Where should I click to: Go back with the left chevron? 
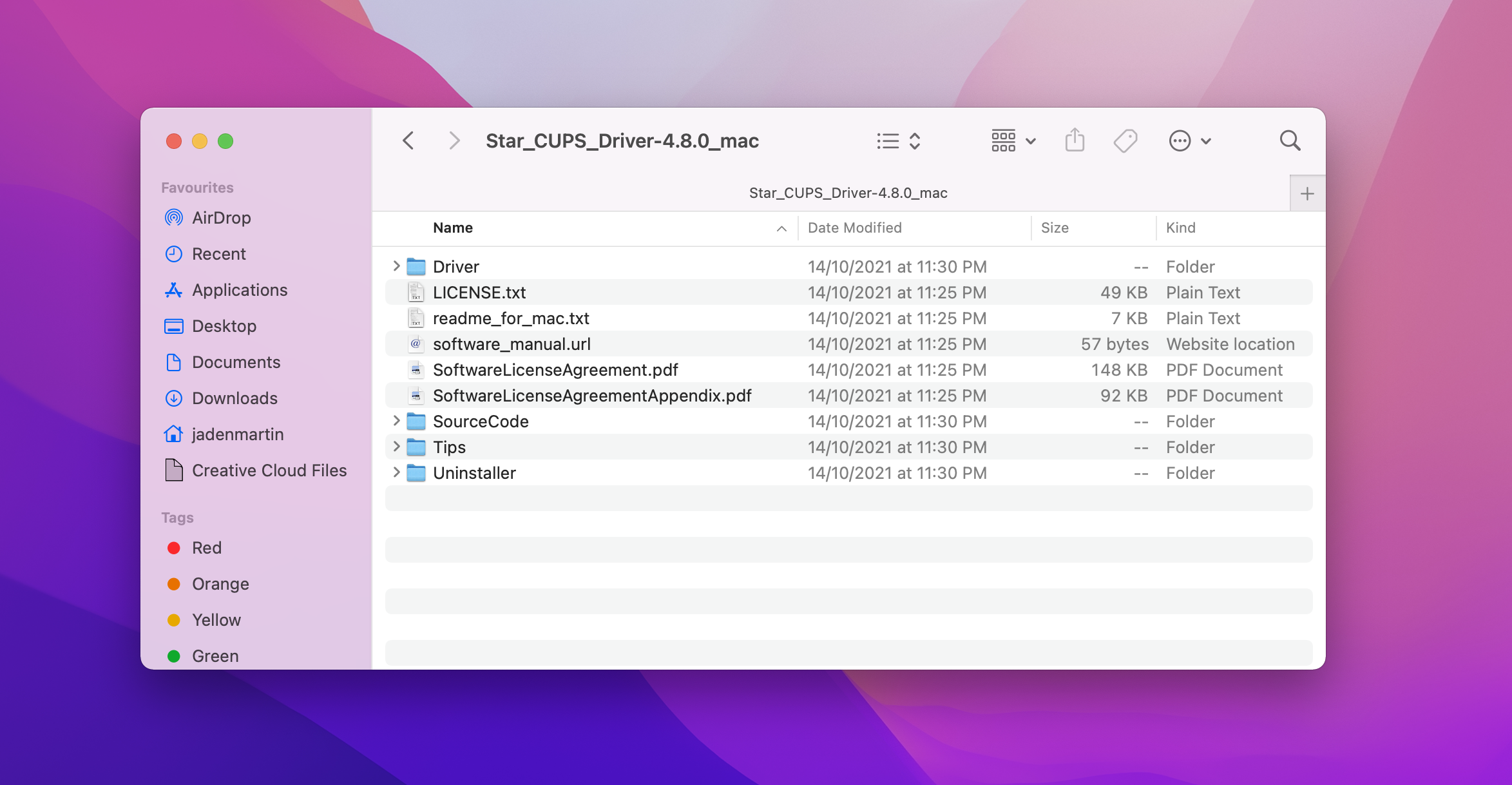(408, 141)
